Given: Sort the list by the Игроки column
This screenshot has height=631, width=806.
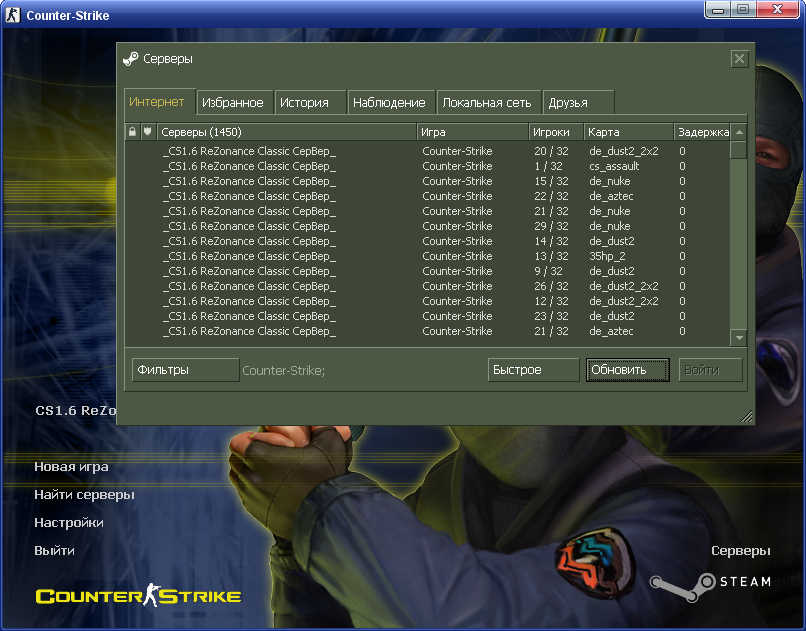Looking at the screenshot, I should point(556,132).
